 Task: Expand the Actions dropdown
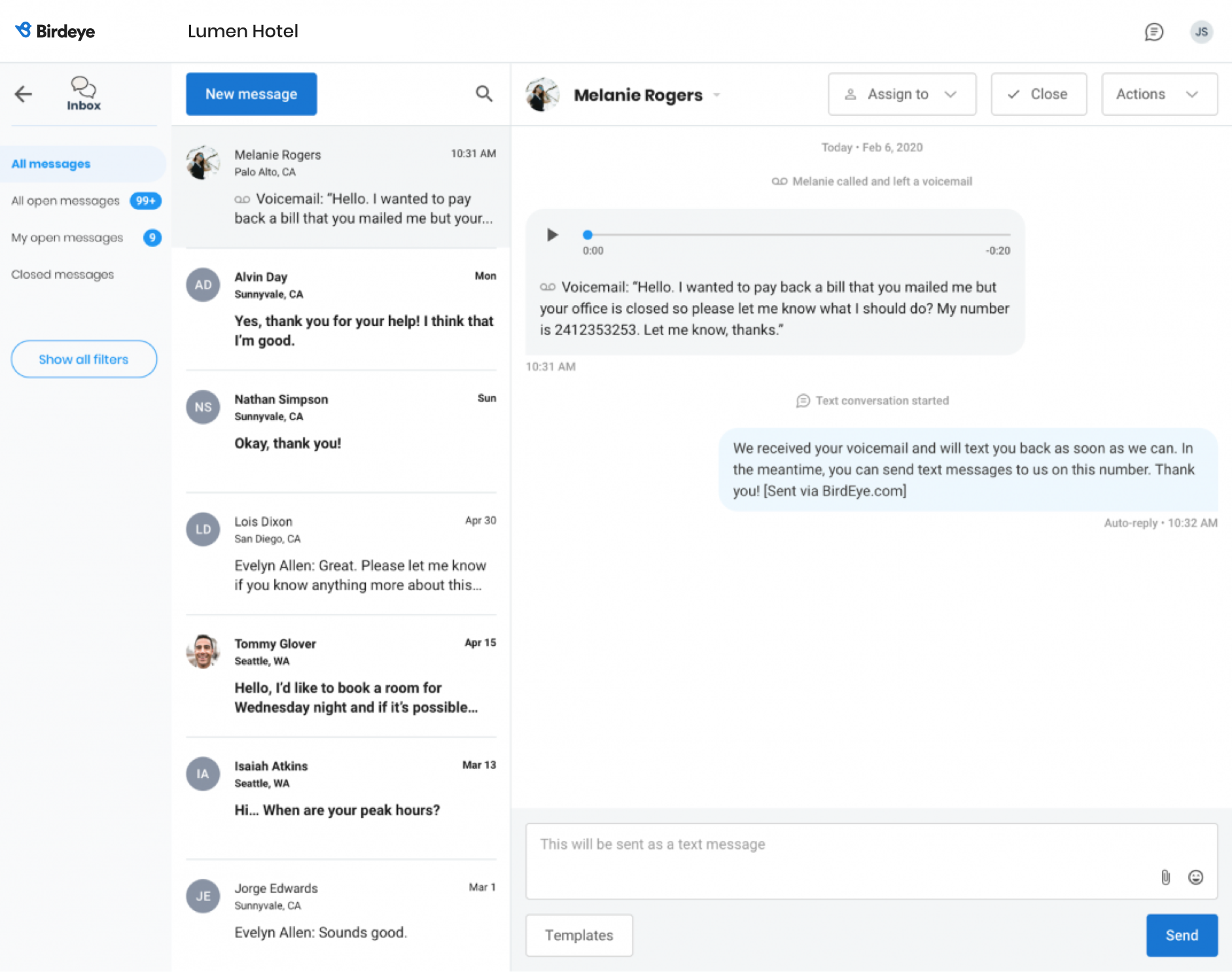(1159, 94)
